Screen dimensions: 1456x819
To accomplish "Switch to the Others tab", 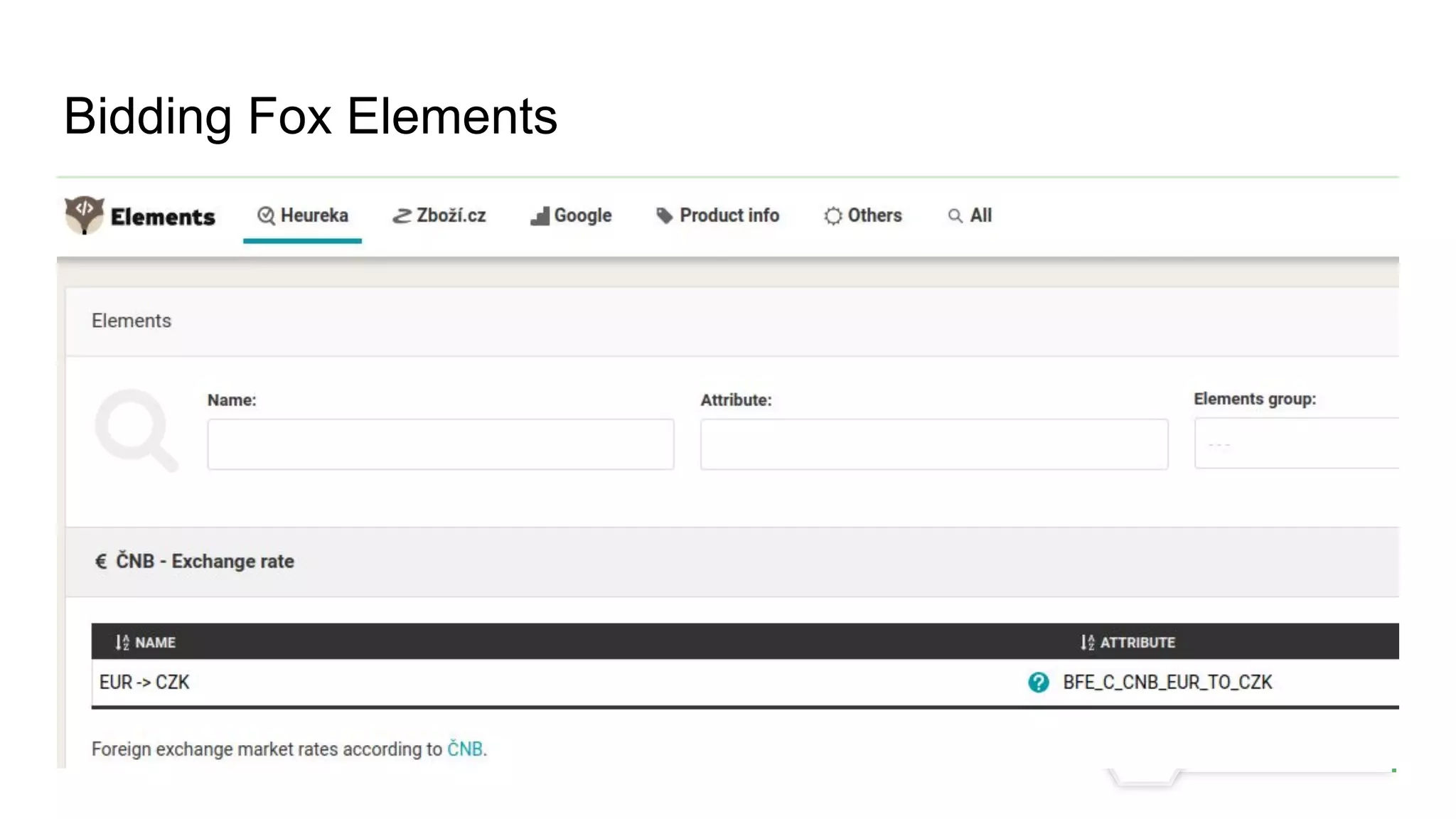I will tap(862, 215).
